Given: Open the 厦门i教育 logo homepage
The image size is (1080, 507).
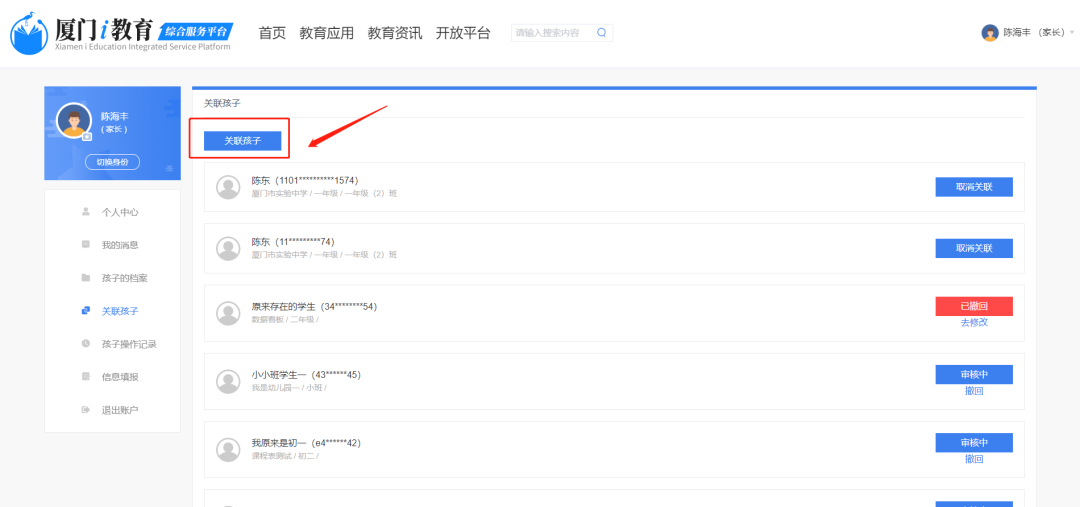Looking at the screenshot, I should click(x=120, y=33).
